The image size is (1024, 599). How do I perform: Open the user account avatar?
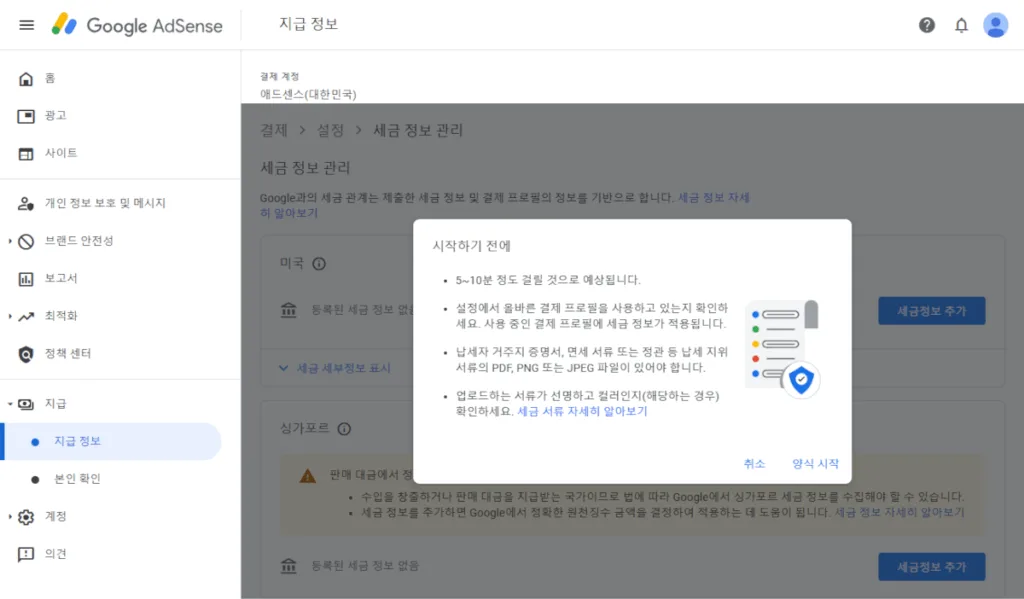(995, 25)
